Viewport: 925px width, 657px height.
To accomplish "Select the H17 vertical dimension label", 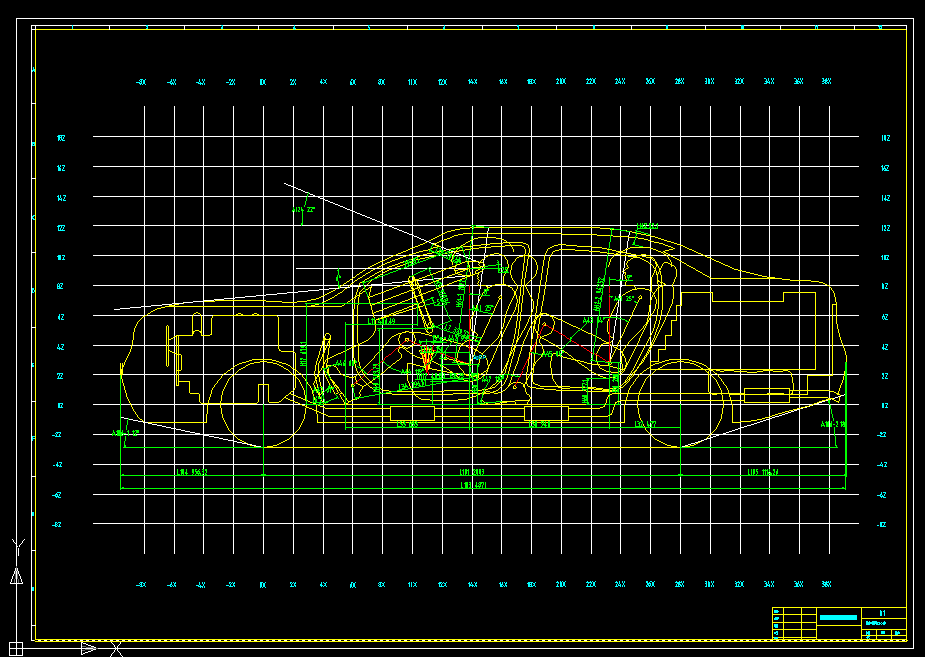I will pos(303,354).
